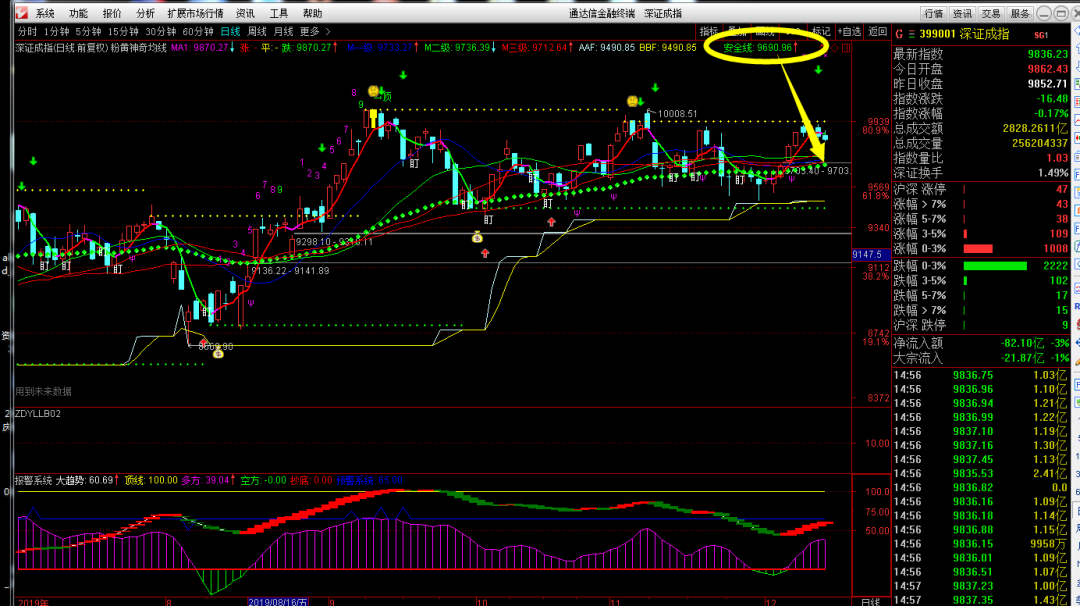1080x606 pixels.
Task: Switch to the 分时 intraday view
Action: [28, 31]
